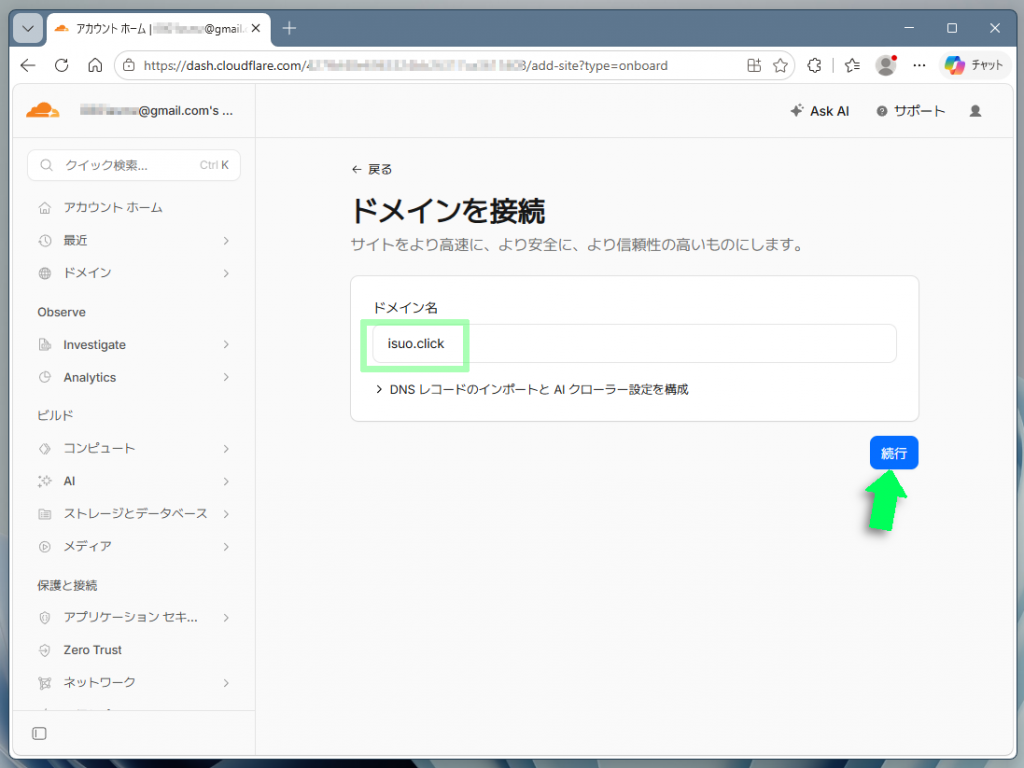1024x768 pixels.
Task: Select the アカウント ホーム browser tab
Action: (x=159, y=29)
